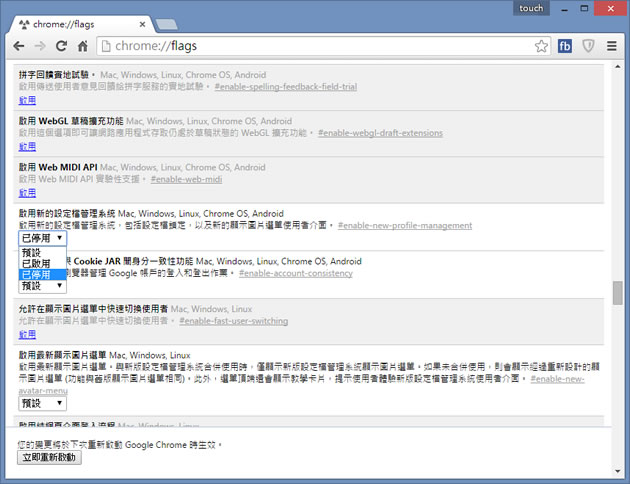
Task: Click the browser Back arrow
Action: coord(18,46)
